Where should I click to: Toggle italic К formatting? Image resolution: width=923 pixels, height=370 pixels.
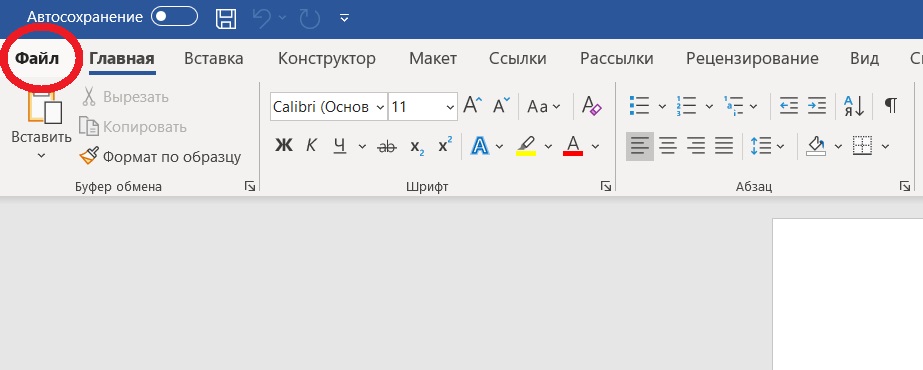click(x=311, y=146)
